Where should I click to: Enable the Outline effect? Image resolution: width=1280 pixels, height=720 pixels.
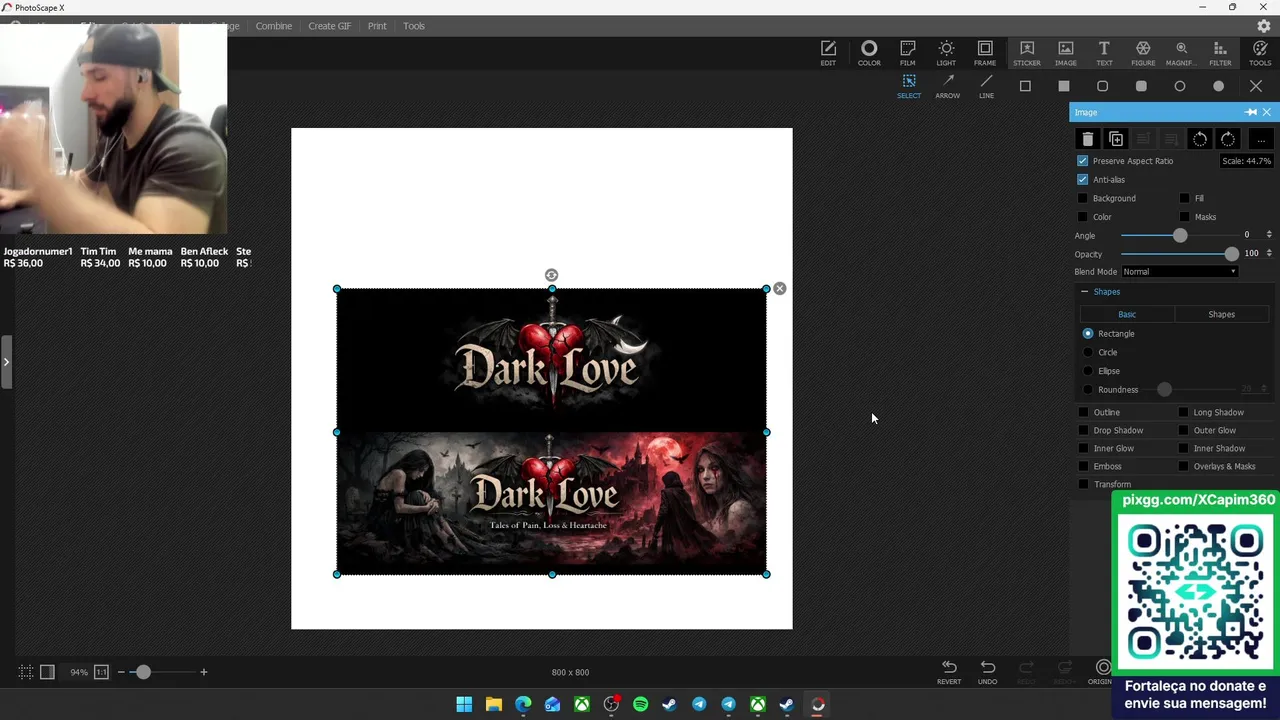click(x=1084, y=412)
